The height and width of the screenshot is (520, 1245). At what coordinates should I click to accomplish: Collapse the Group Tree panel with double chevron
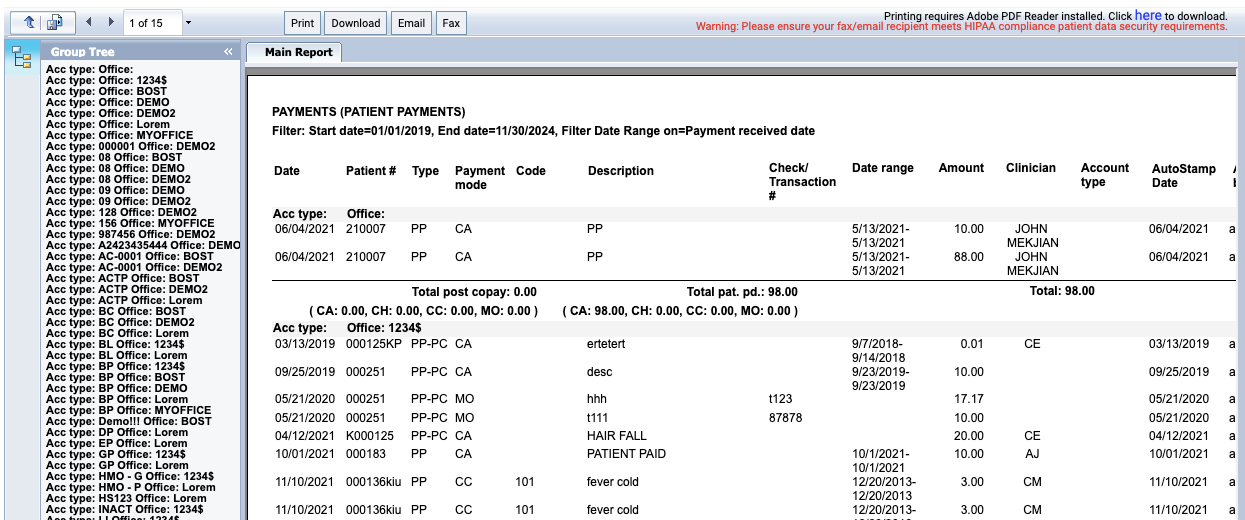point(228,51)
